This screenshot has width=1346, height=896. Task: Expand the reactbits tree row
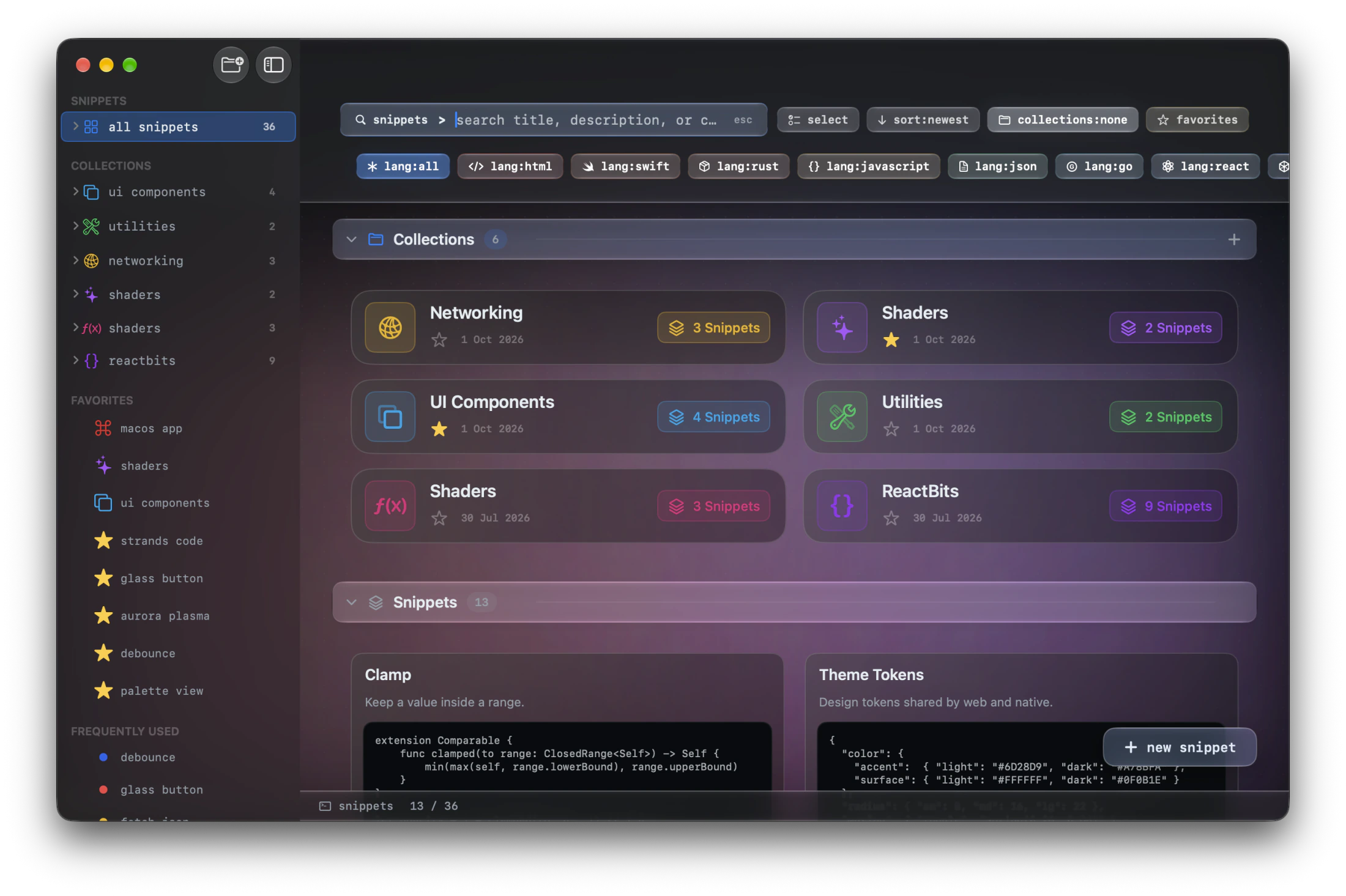pyautogui.click(x=75, y=360)
